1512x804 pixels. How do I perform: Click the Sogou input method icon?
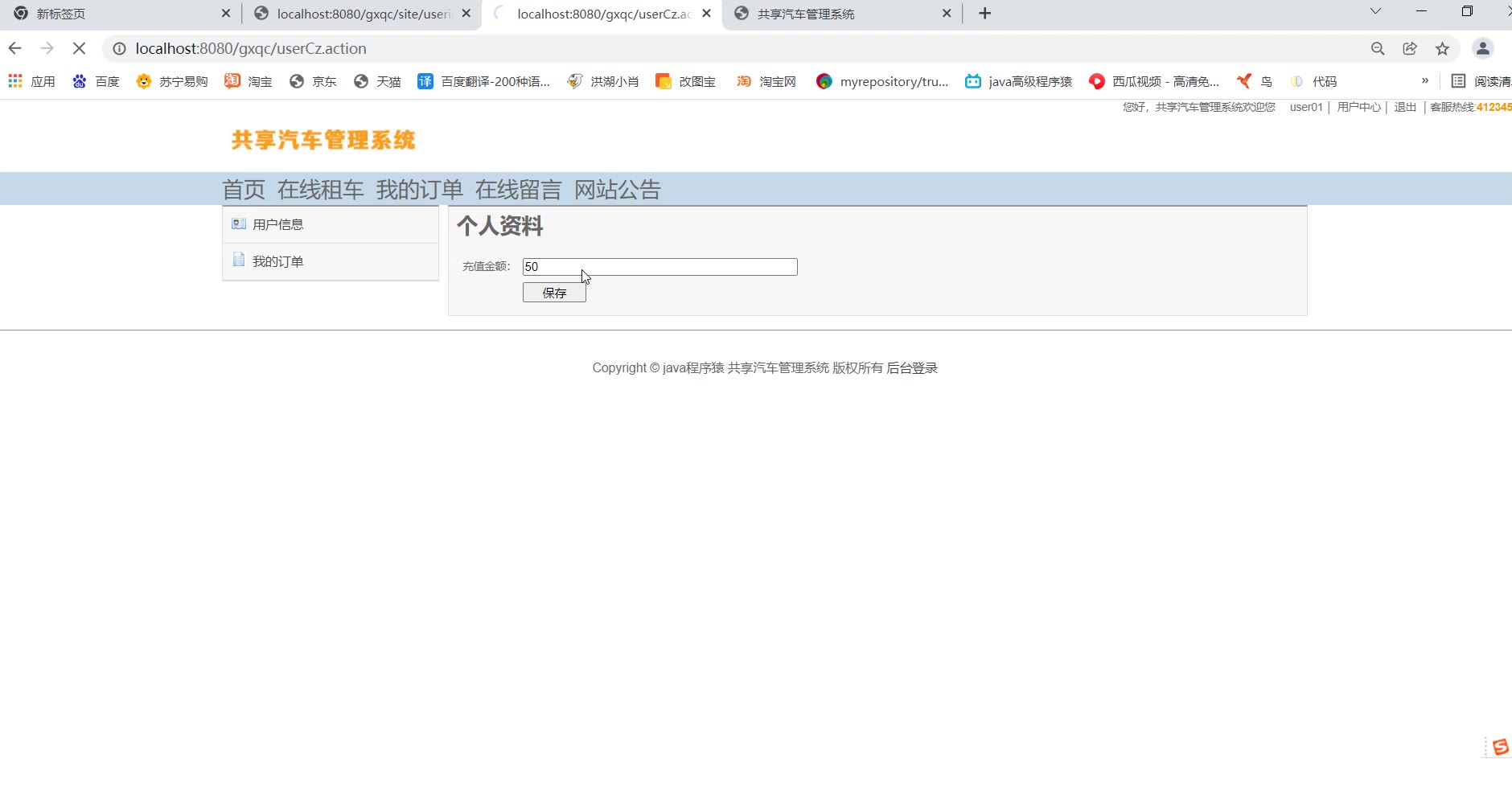point(1500,747)
